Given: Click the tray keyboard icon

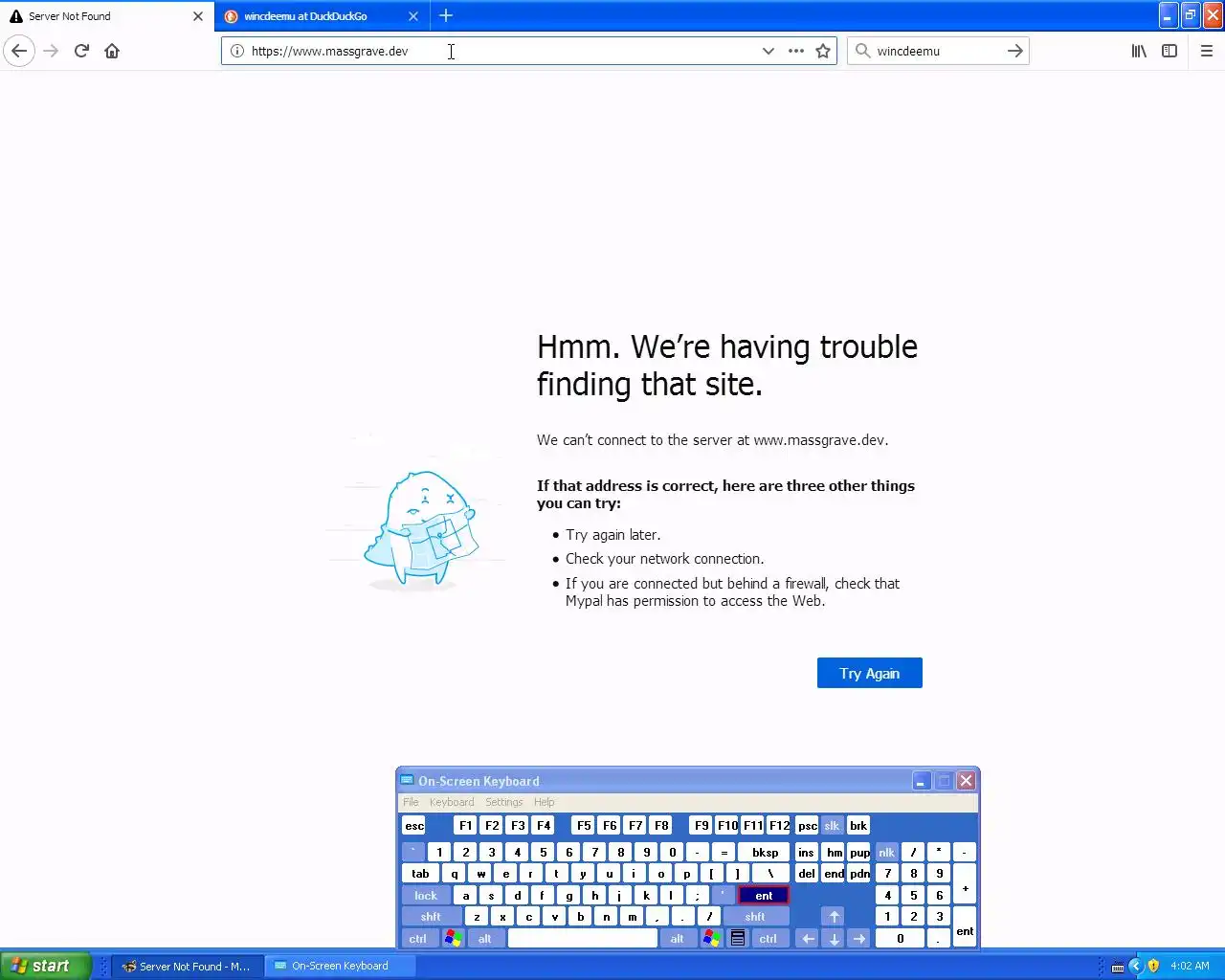Looking at the screenshot, I should point(1117,967).
